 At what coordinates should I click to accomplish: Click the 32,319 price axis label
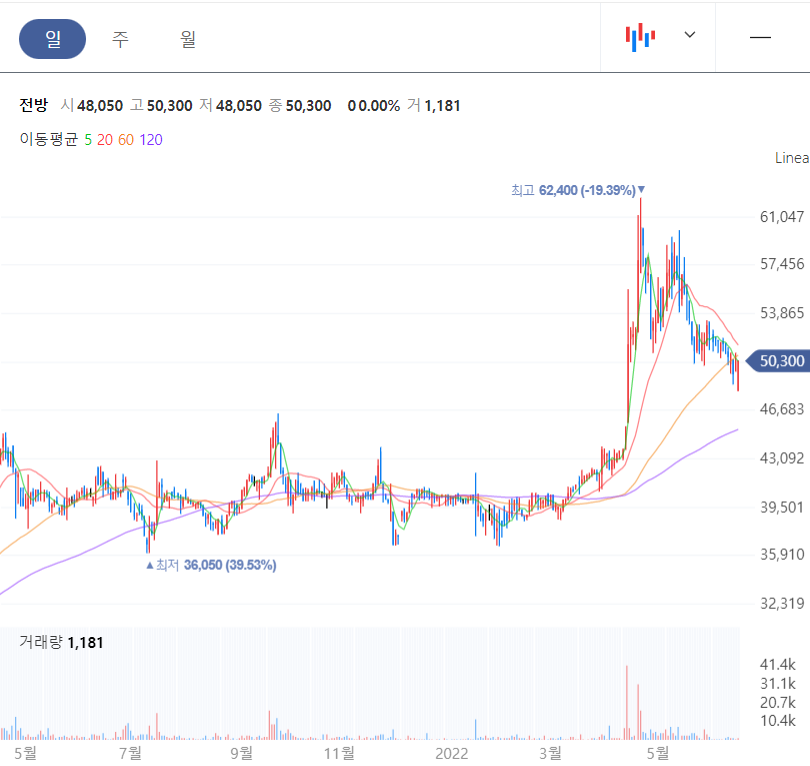(x=782, y=604)
